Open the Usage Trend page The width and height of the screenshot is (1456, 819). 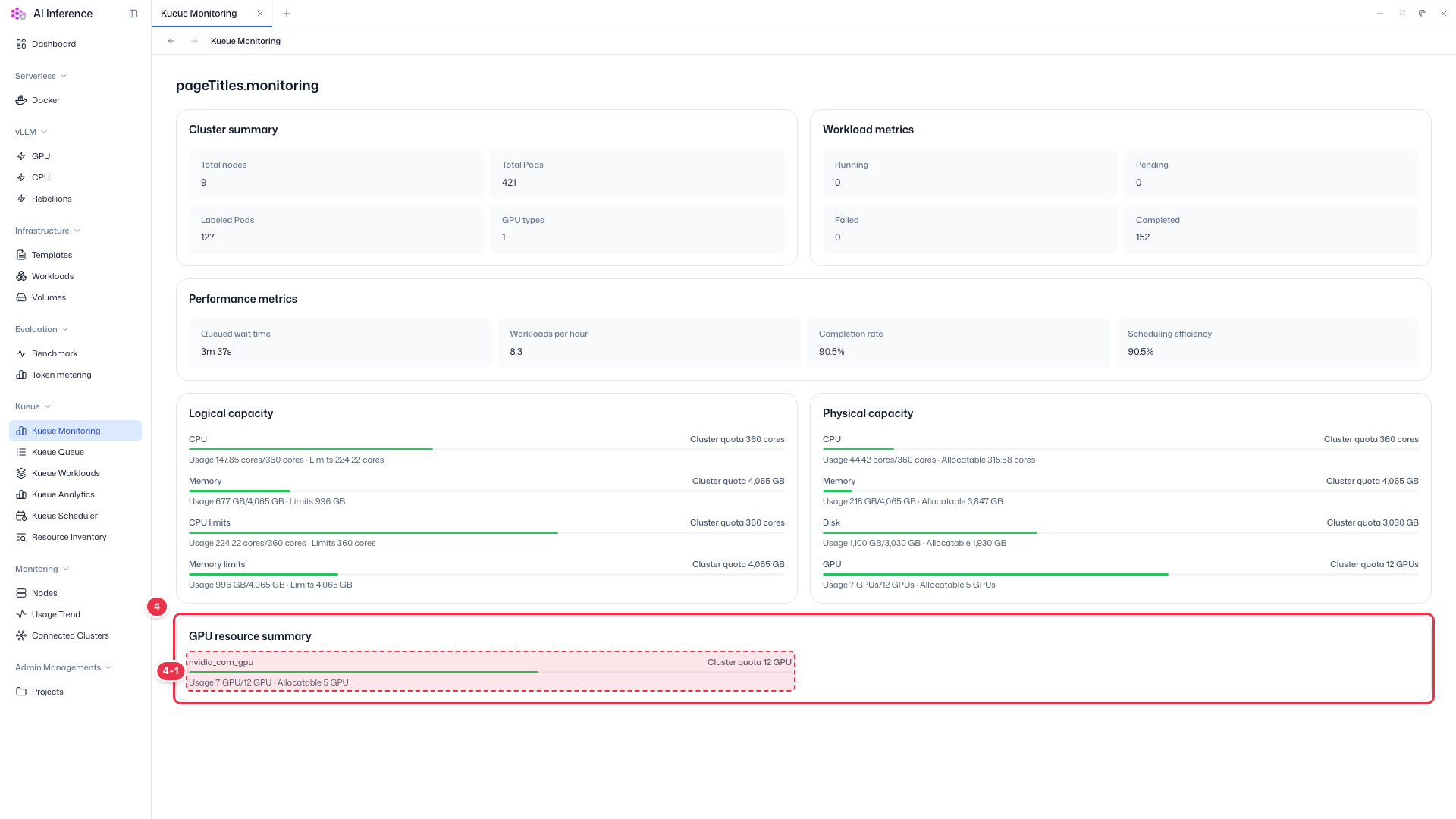click(75, 614)
